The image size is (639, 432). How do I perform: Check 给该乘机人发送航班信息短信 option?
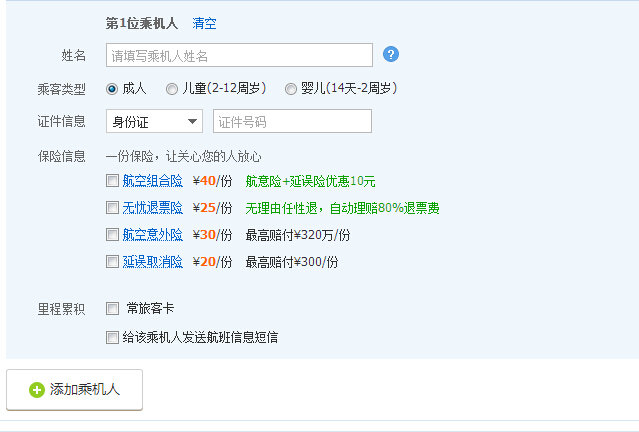112,338
